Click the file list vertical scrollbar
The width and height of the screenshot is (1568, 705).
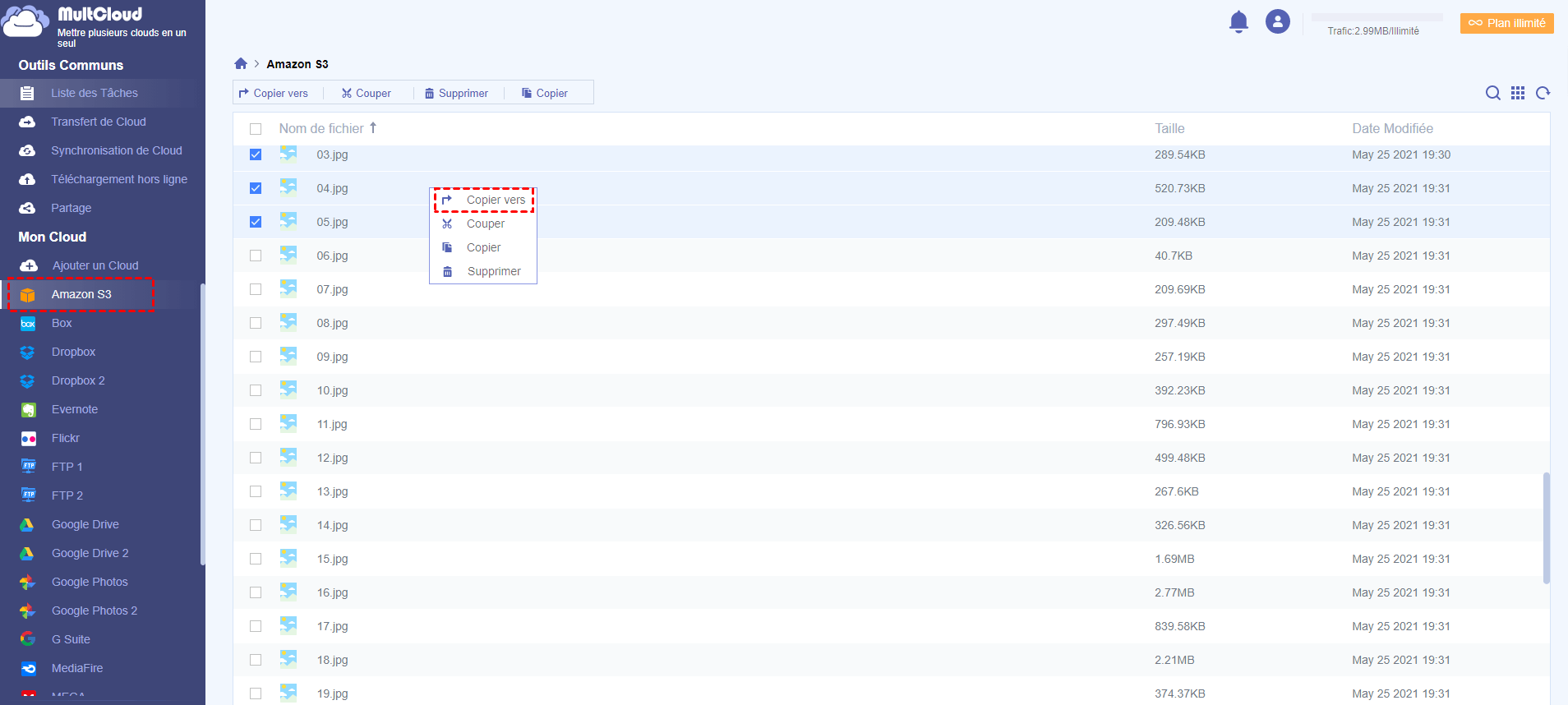1547,528
